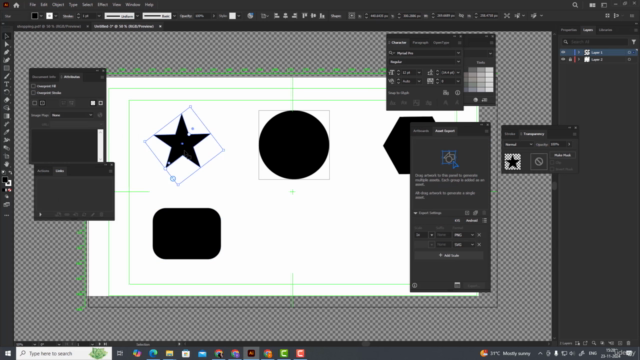Open Image Map dropdown in Attributes
640x360 pixels.
[x=72, y=115]
